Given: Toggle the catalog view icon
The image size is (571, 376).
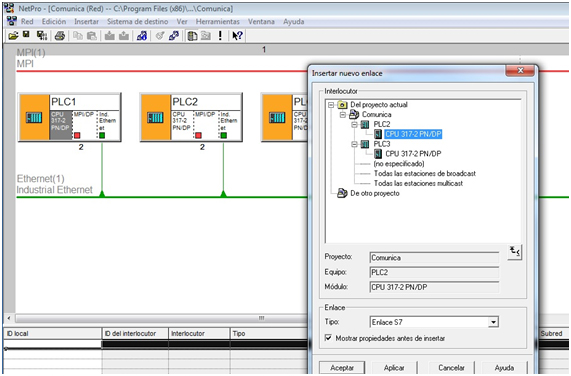Looking at the screenshot, I should (192, 36).
